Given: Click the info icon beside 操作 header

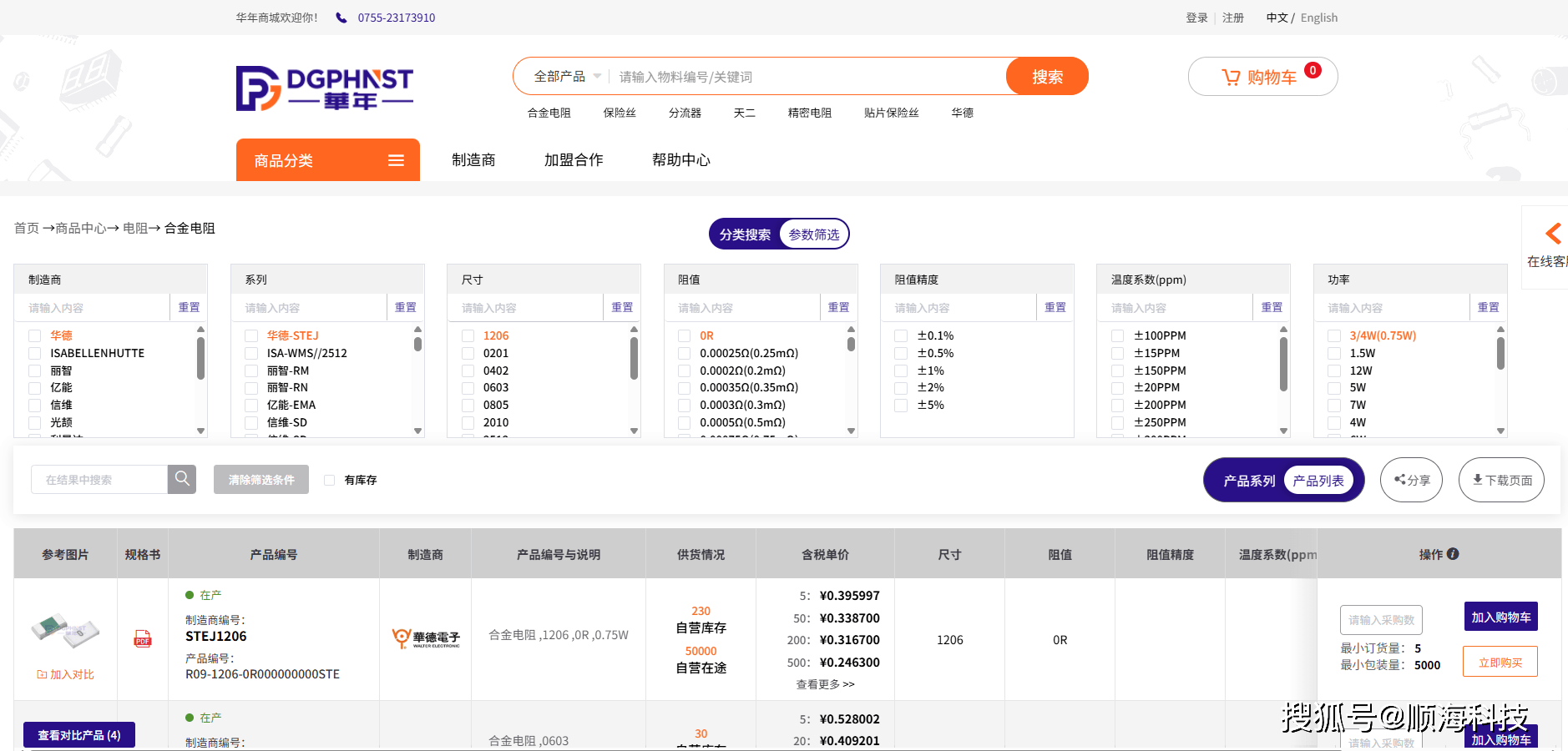Looking at the screenshot, I should coord(1453,554).
